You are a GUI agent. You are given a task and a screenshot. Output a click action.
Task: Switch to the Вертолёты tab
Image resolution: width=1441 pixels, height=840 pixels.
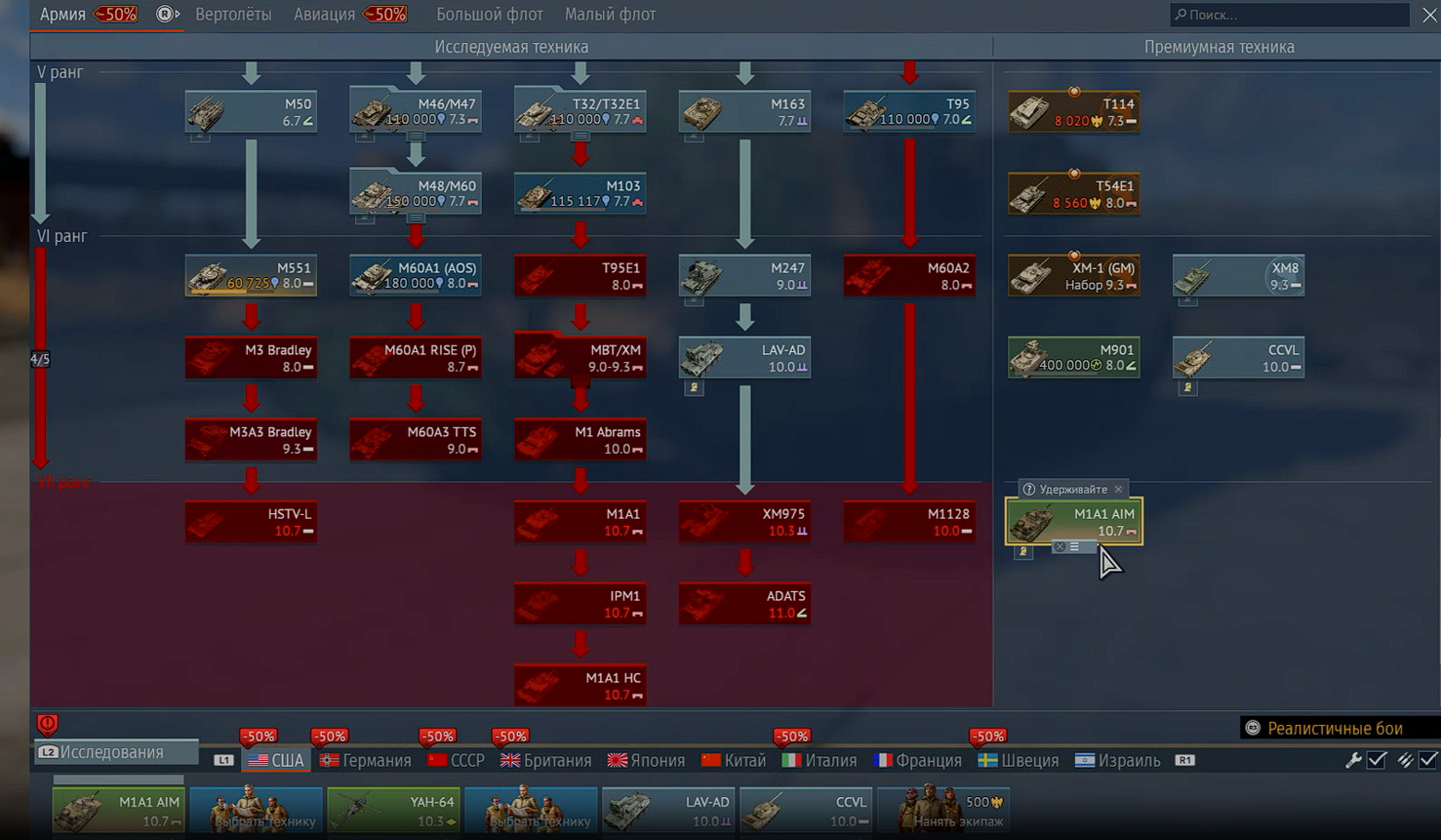(x=233, y=15)
